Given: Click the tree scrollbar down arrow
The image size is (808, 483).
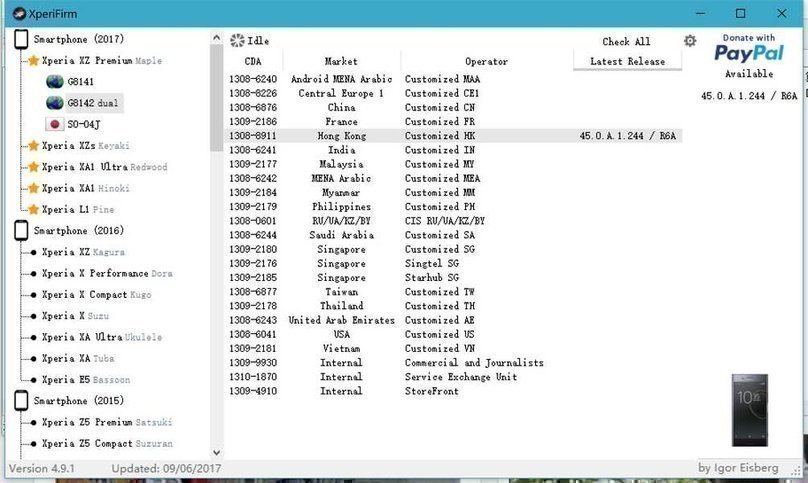Looking at the screenshot, I should click(216, 453).
